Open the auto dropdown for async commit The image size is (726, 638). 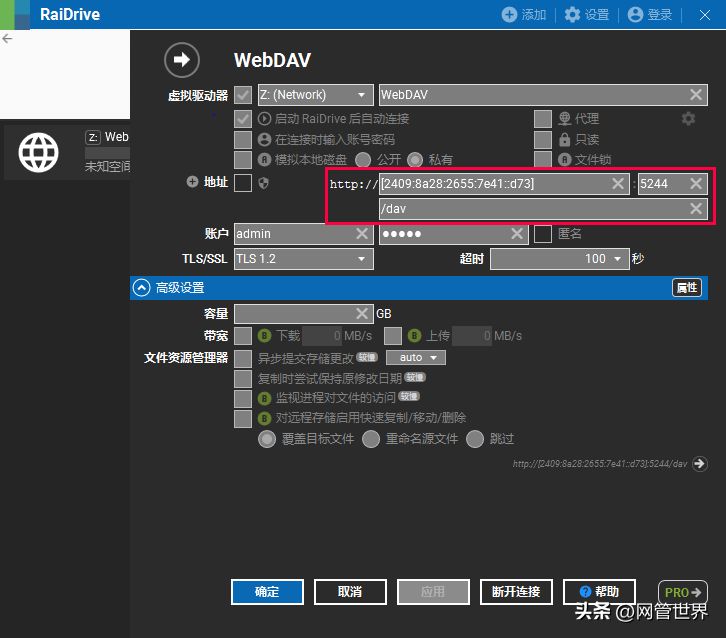(x=416, y=358)
